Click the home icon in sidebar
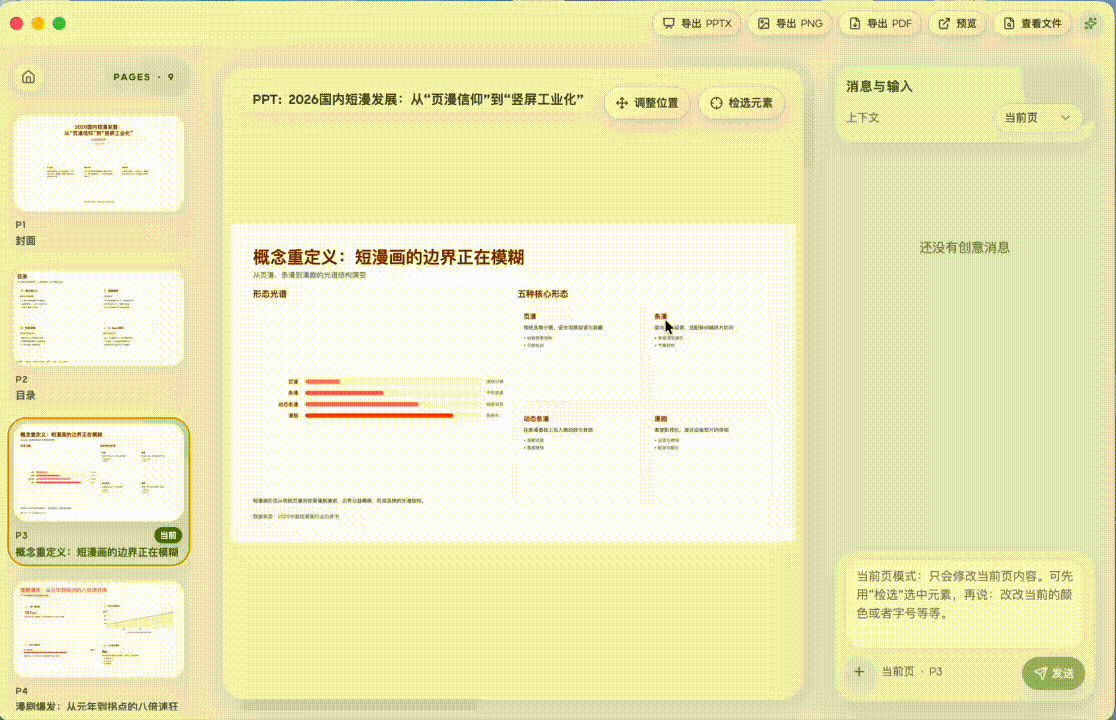The width and height of the screenshot is (1116, 720). [x=28, y=77]
